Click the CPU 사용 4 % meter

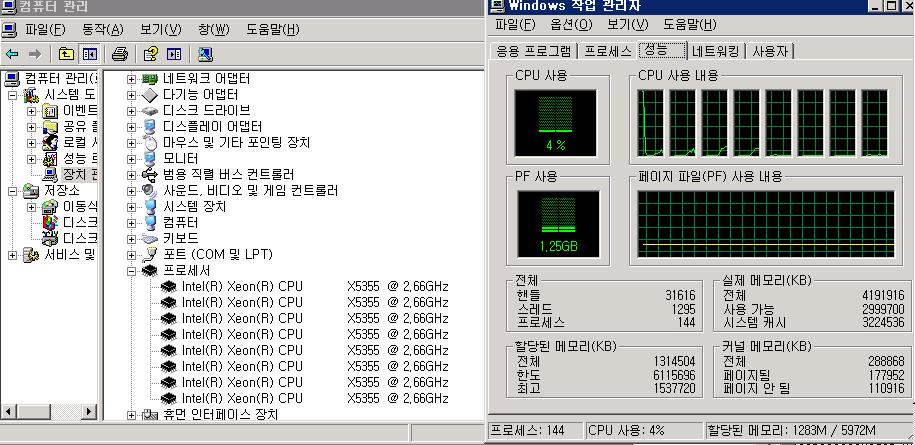556,123
